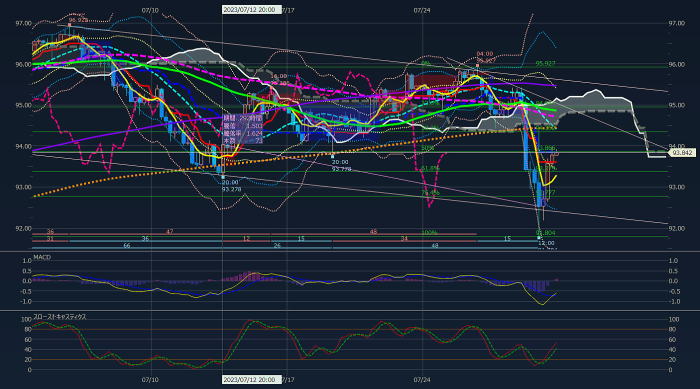
Task: Click the 93.278 low price annotation
Action: (x=232, y=189)
